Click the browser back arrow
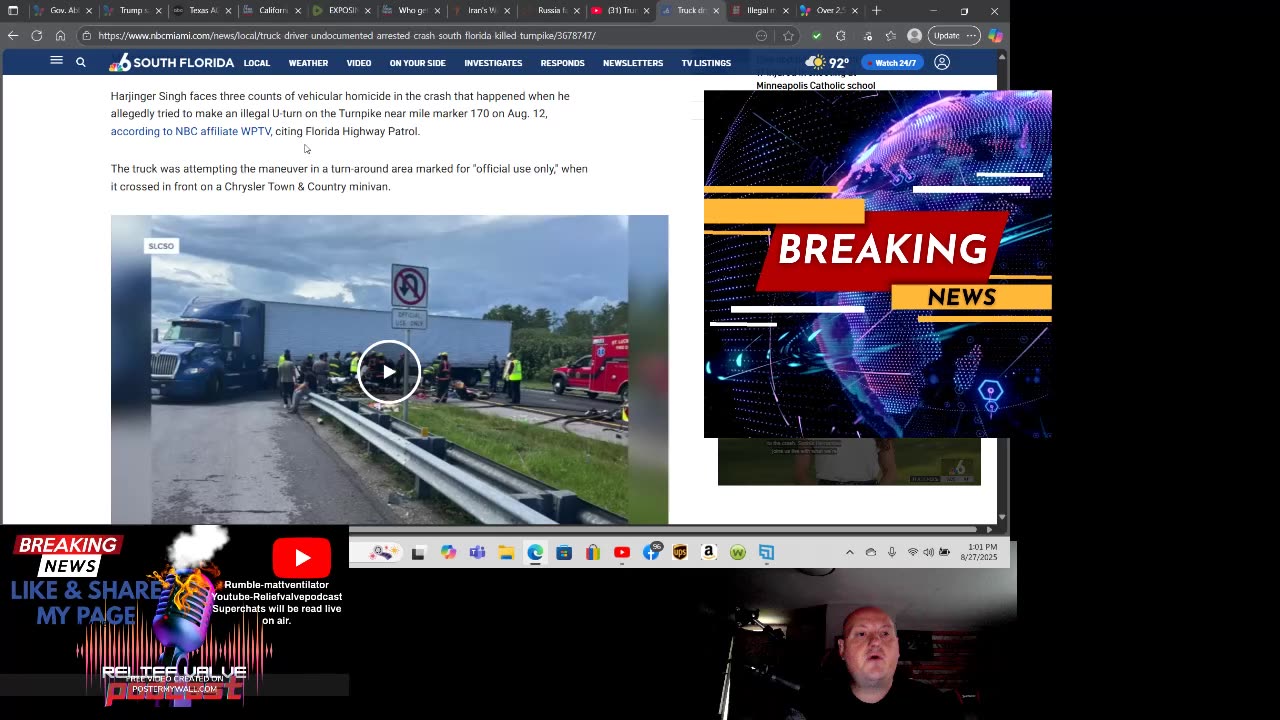 (13, 35)
